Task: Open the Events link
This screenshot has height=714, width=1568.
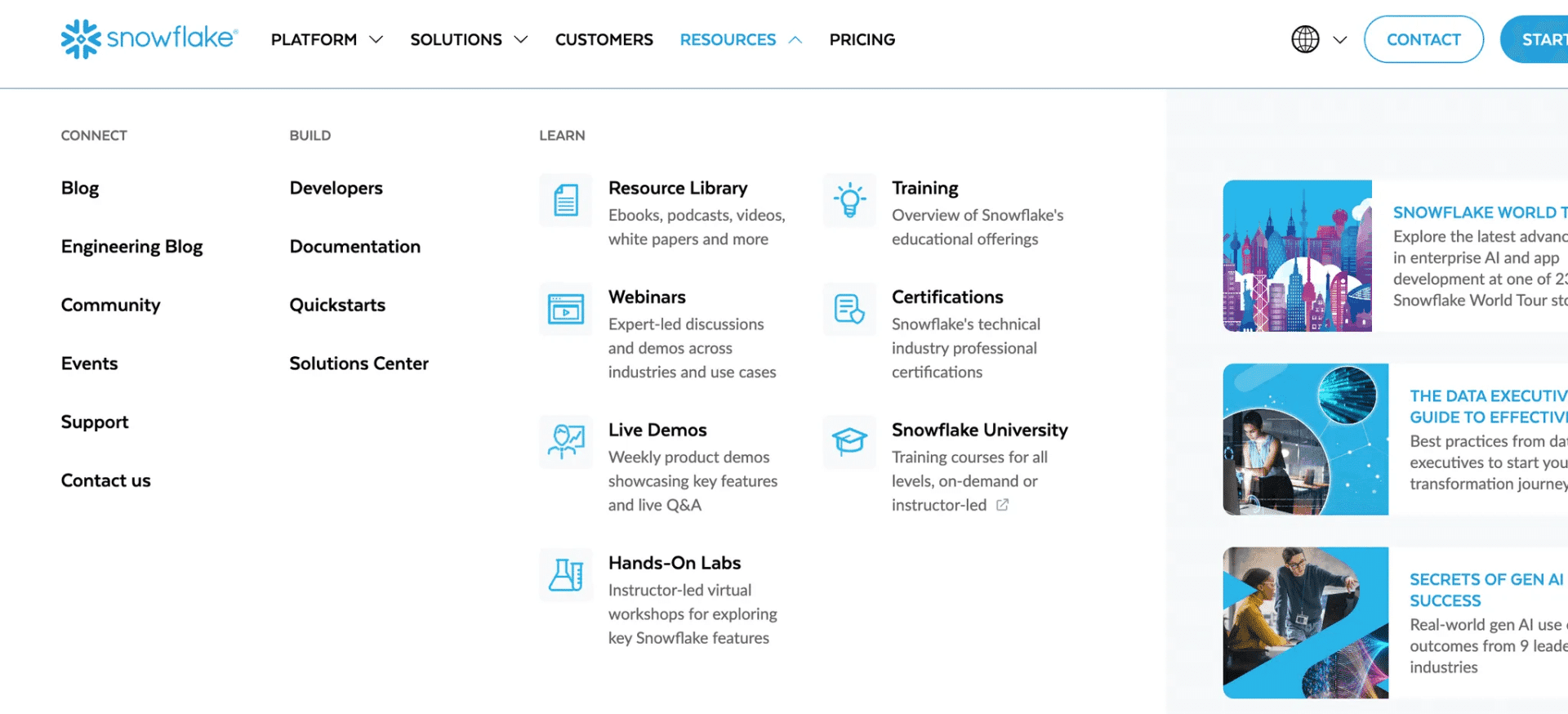Action: point(90,364)
